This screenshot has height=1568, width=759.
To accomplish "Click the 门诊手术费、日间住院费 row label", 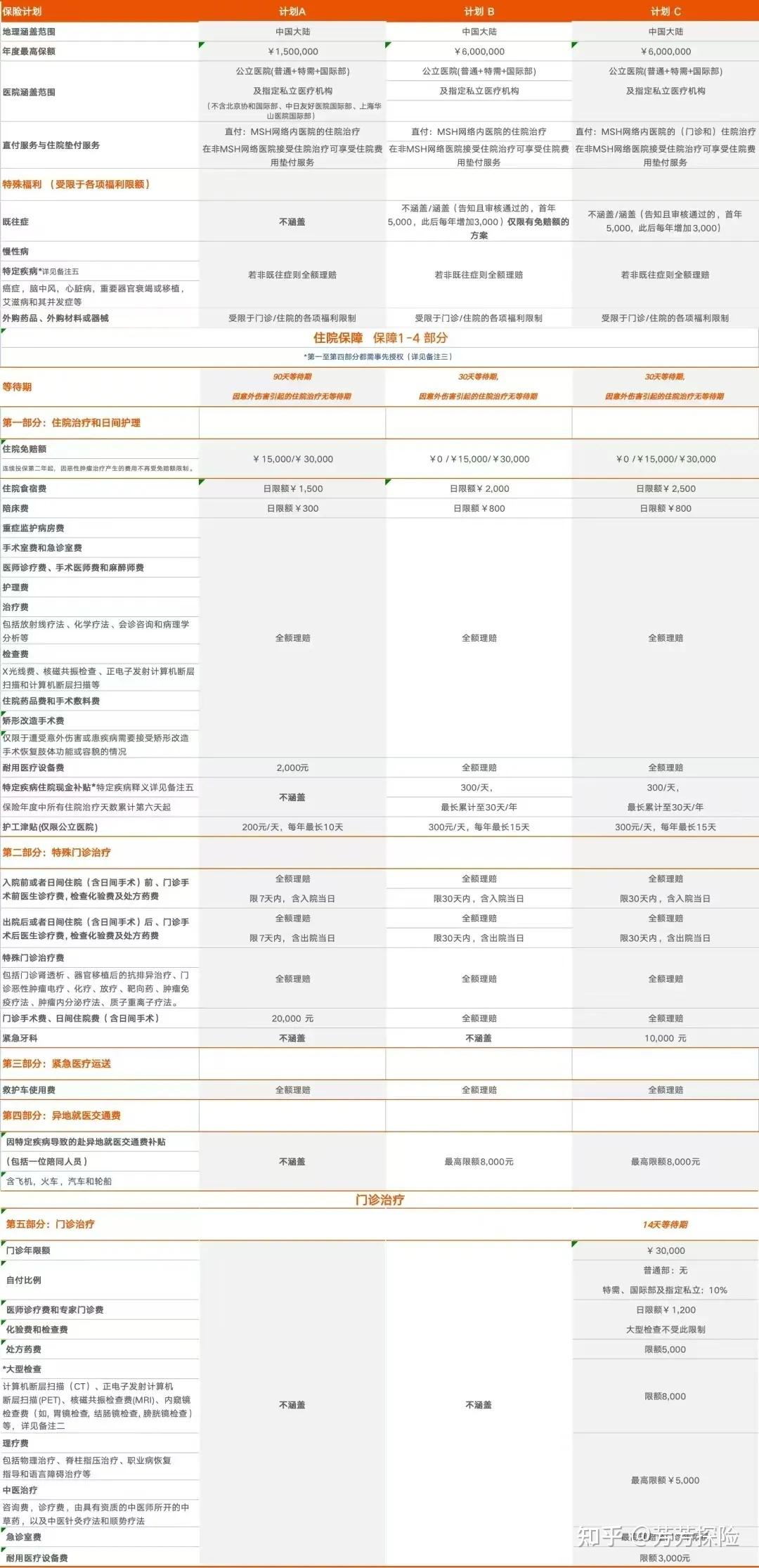I will pos(82,1018).
